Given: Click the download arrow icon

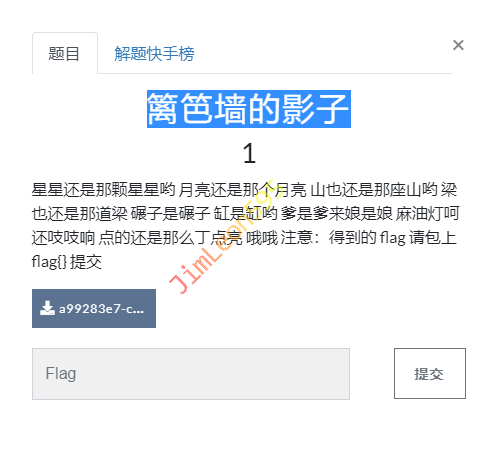Looking at the screenshot, I should pyautogui.click(x=47, y=308).
